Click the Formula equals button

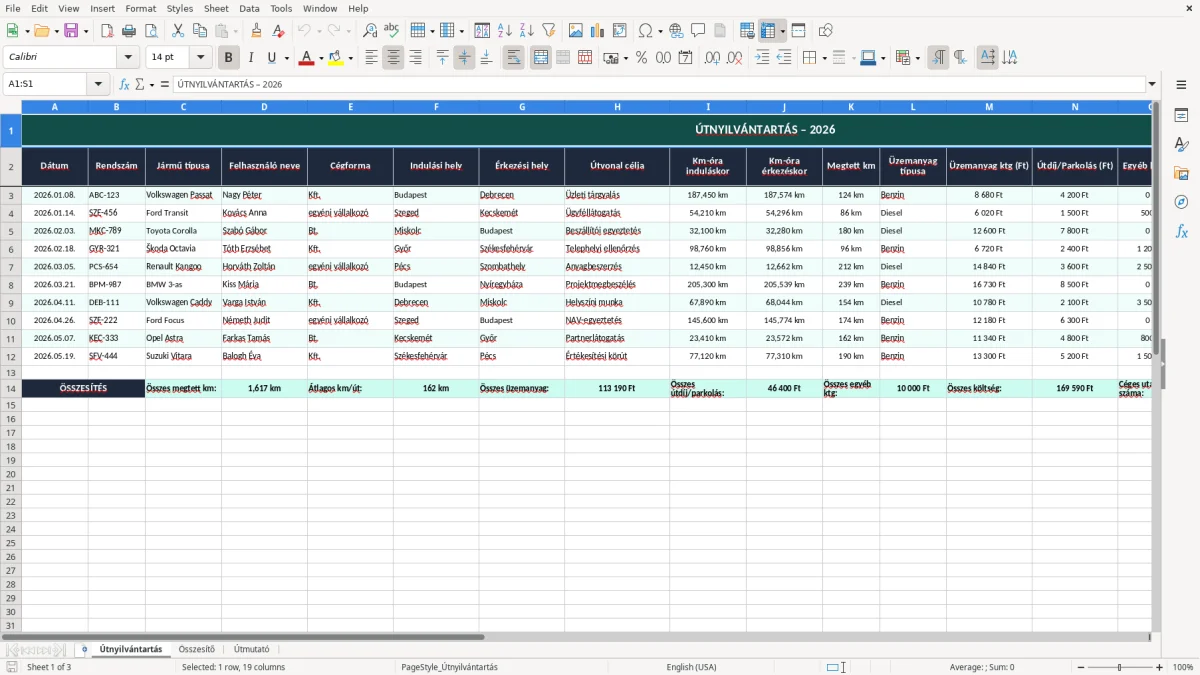(x=165, y=84)
